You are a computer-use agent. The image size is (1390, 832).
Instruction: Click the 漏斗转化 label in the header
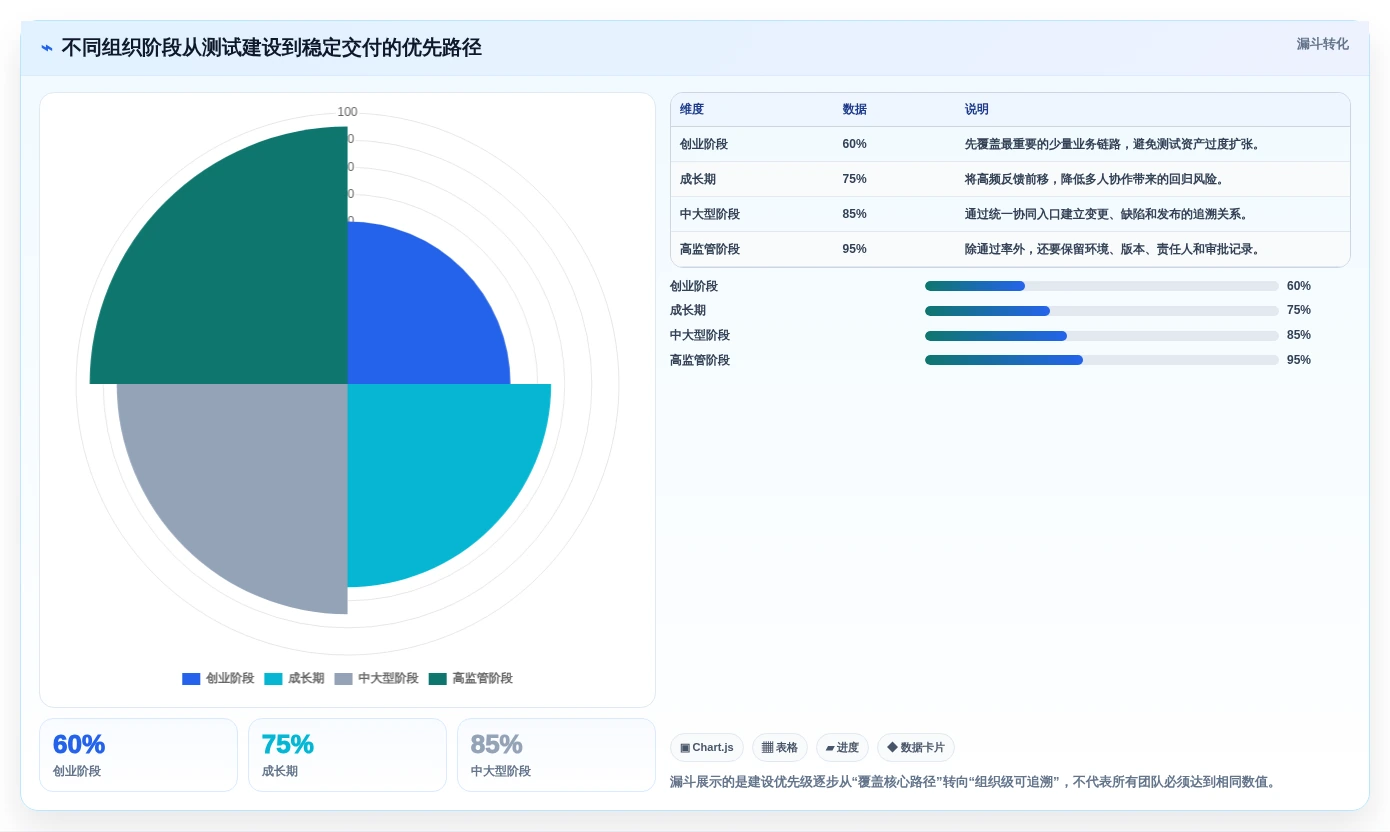tap(1322, 44)
